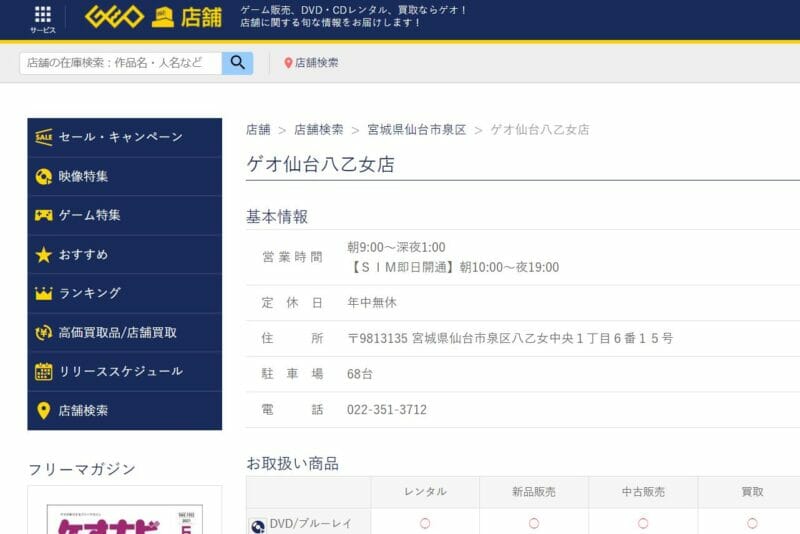Click the SALE icon in the sidebar

44,137
